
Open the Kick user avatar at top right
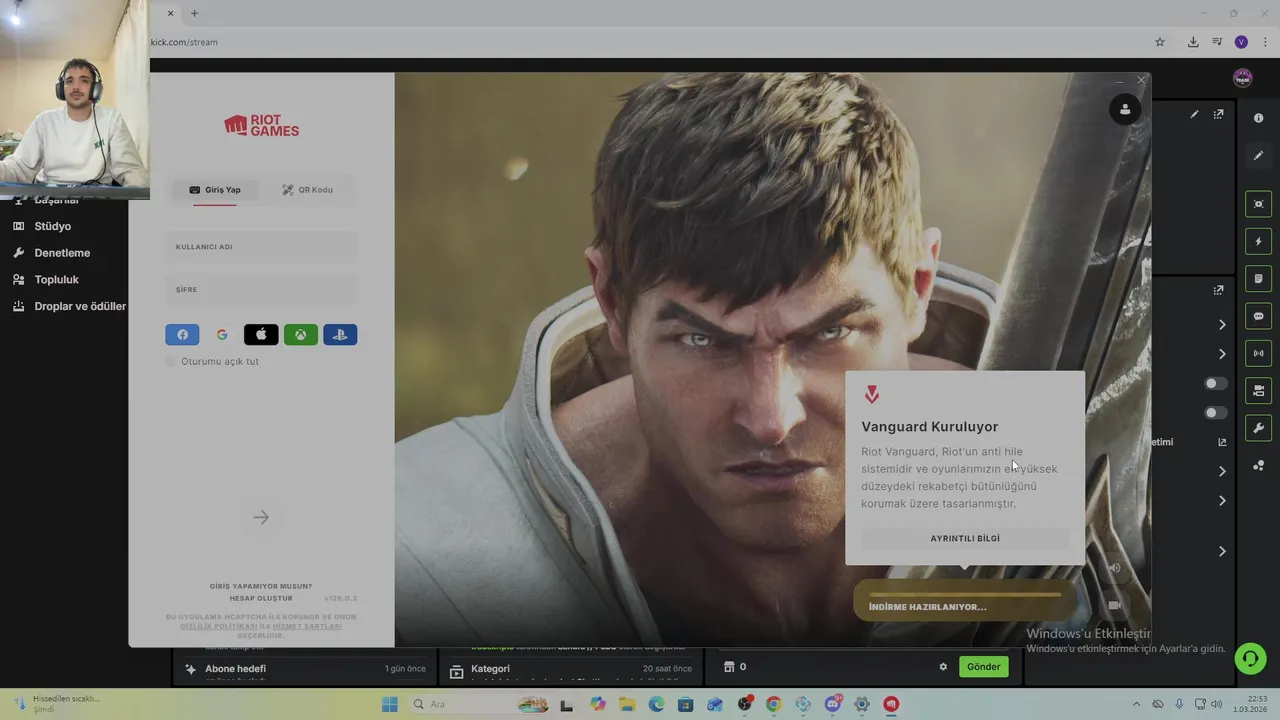tap(1243, 78)
